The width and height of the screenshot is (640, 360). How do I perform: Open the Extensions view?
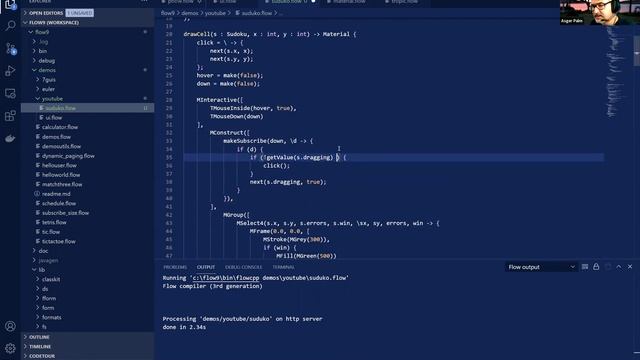pyautogui.click(x=10, y=116)
